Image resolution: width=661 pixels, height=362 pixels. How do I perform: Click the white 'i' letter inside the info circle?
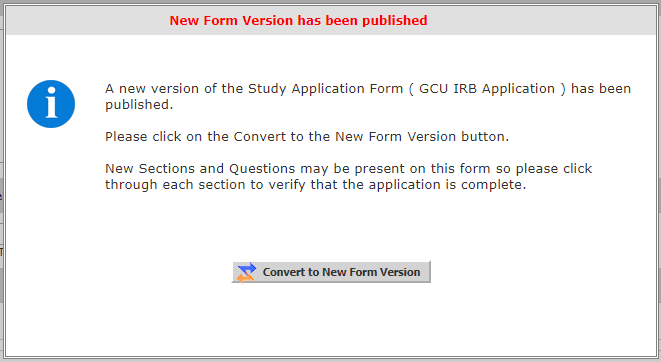[x=51, y=102]
